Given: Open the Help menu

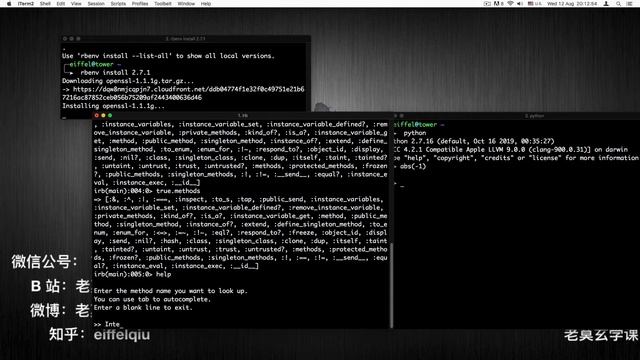Looking at the screenshot, I should click(206, 4).
